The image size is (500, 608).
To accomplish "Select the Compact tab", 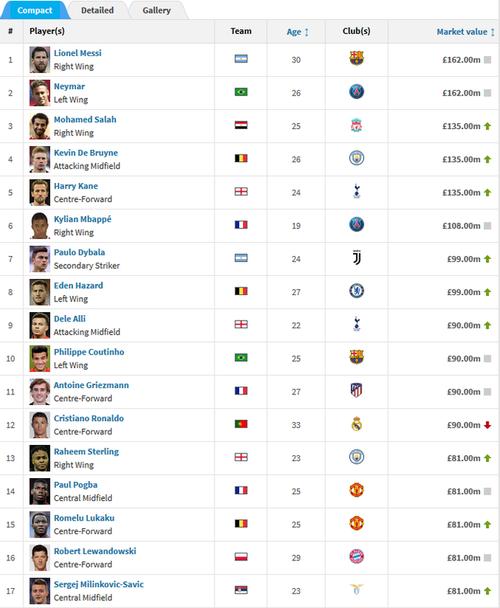I will coord(35,10).
